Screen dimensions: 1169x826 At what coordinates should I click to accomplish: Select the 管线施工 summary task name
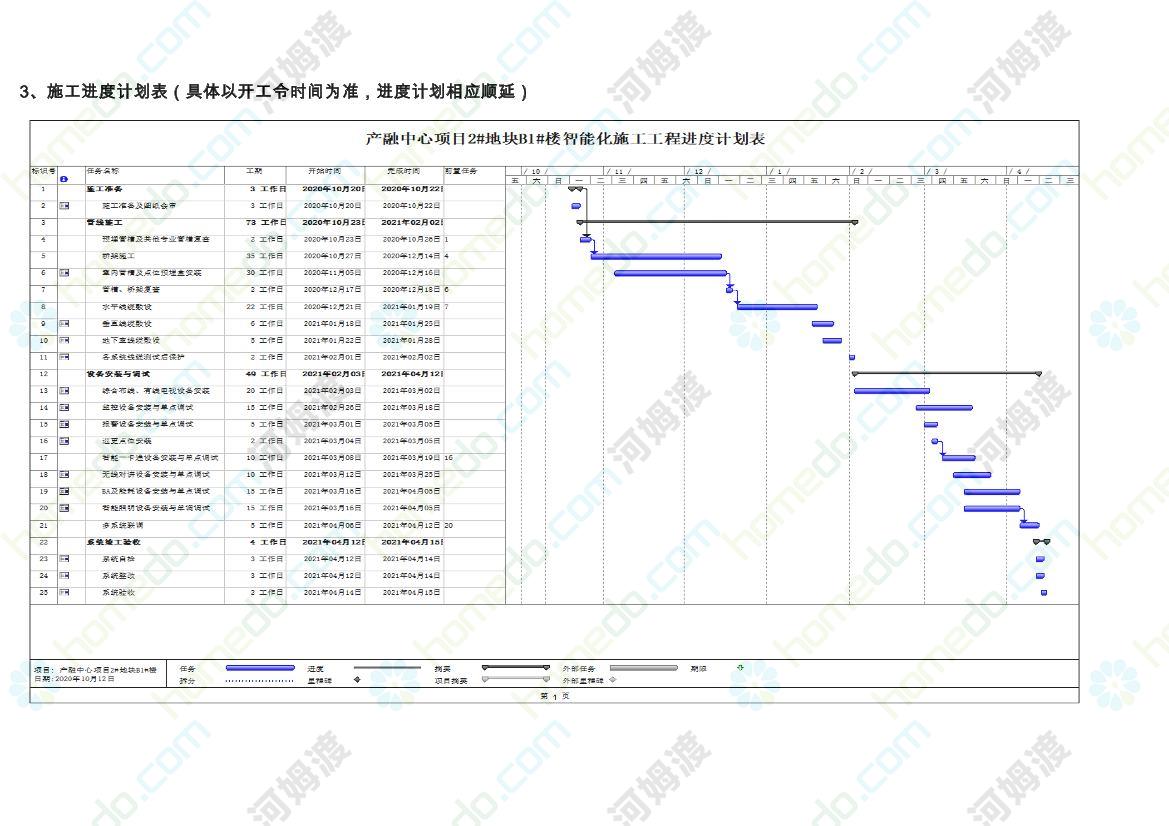point(105,222)
